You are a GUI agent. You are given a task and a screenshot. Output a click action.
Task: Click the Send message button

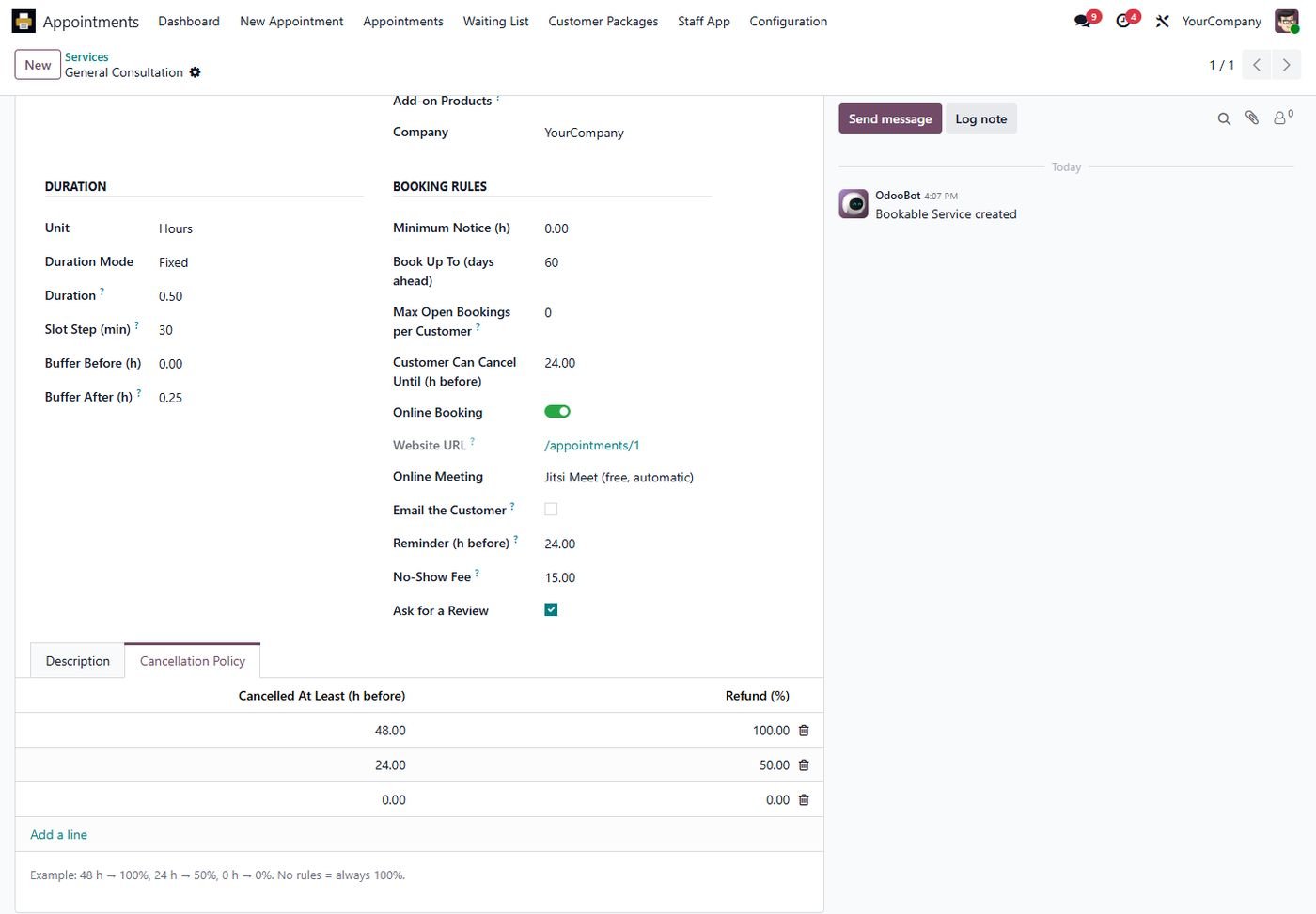tap(890, 118)
